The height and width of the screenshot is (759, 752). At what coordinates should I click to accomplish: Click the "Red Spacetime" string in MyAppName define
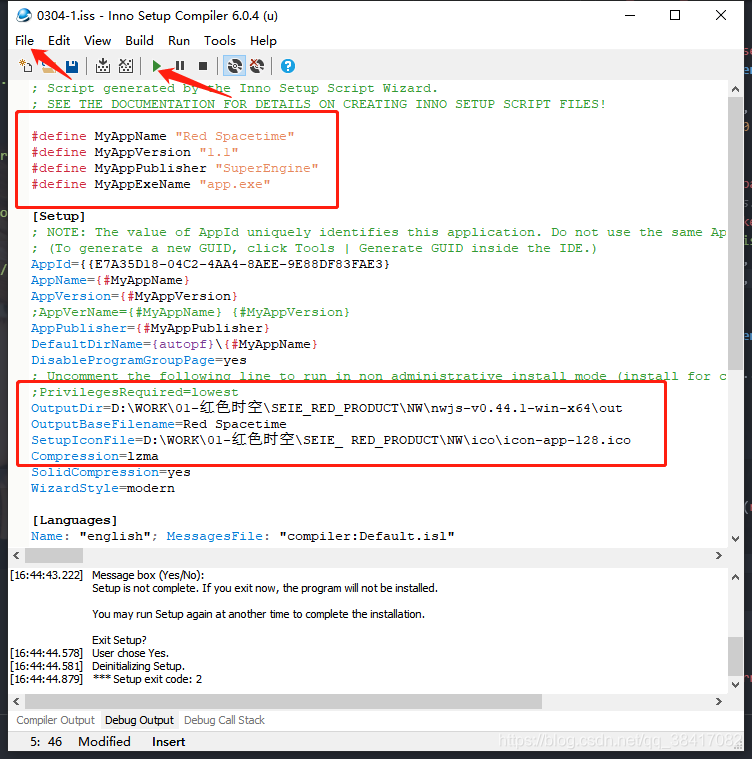(235, 136)
